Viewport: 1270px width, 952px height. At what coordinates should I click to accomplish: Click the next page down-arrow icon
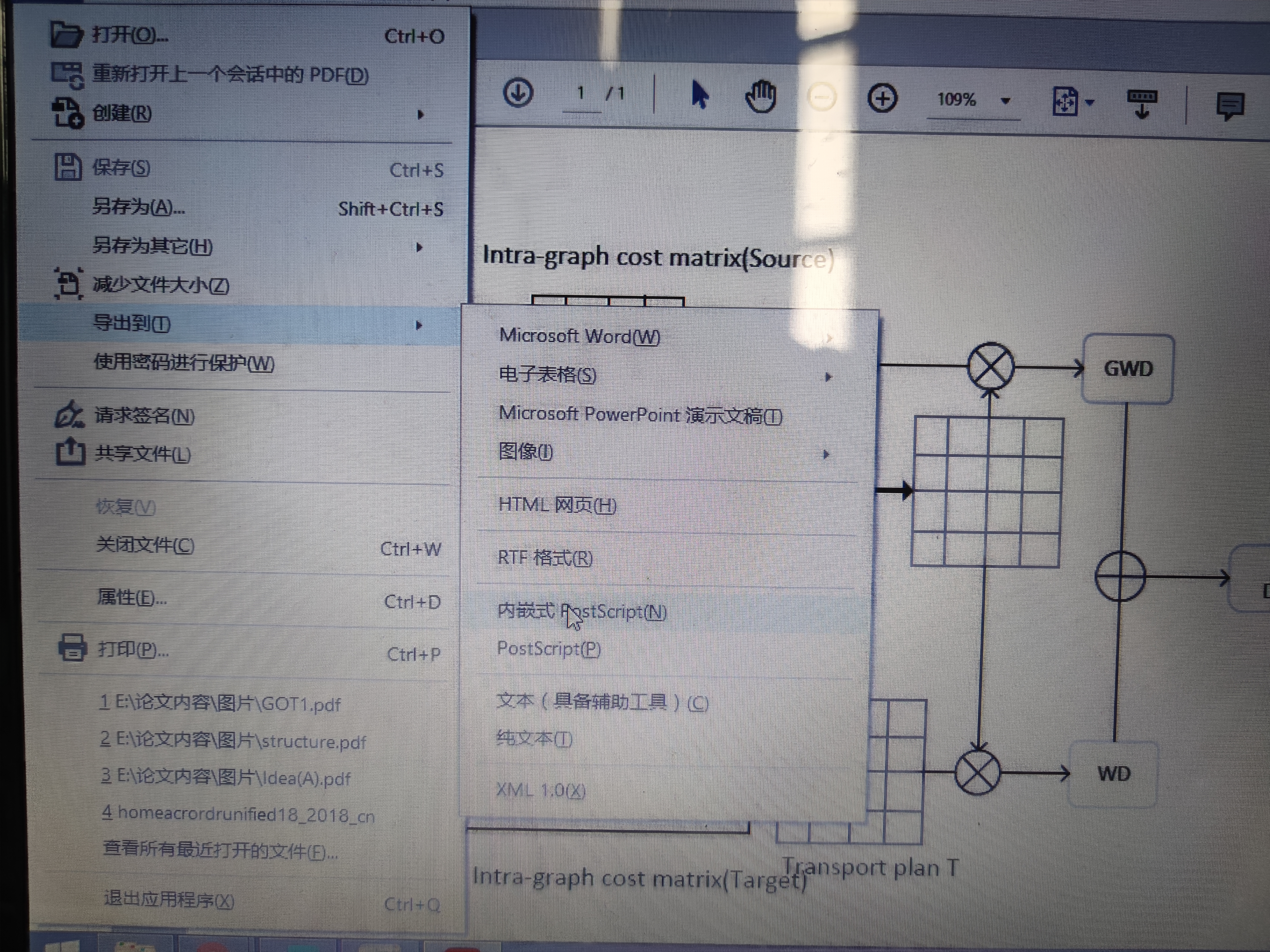[x=518, y=93]
